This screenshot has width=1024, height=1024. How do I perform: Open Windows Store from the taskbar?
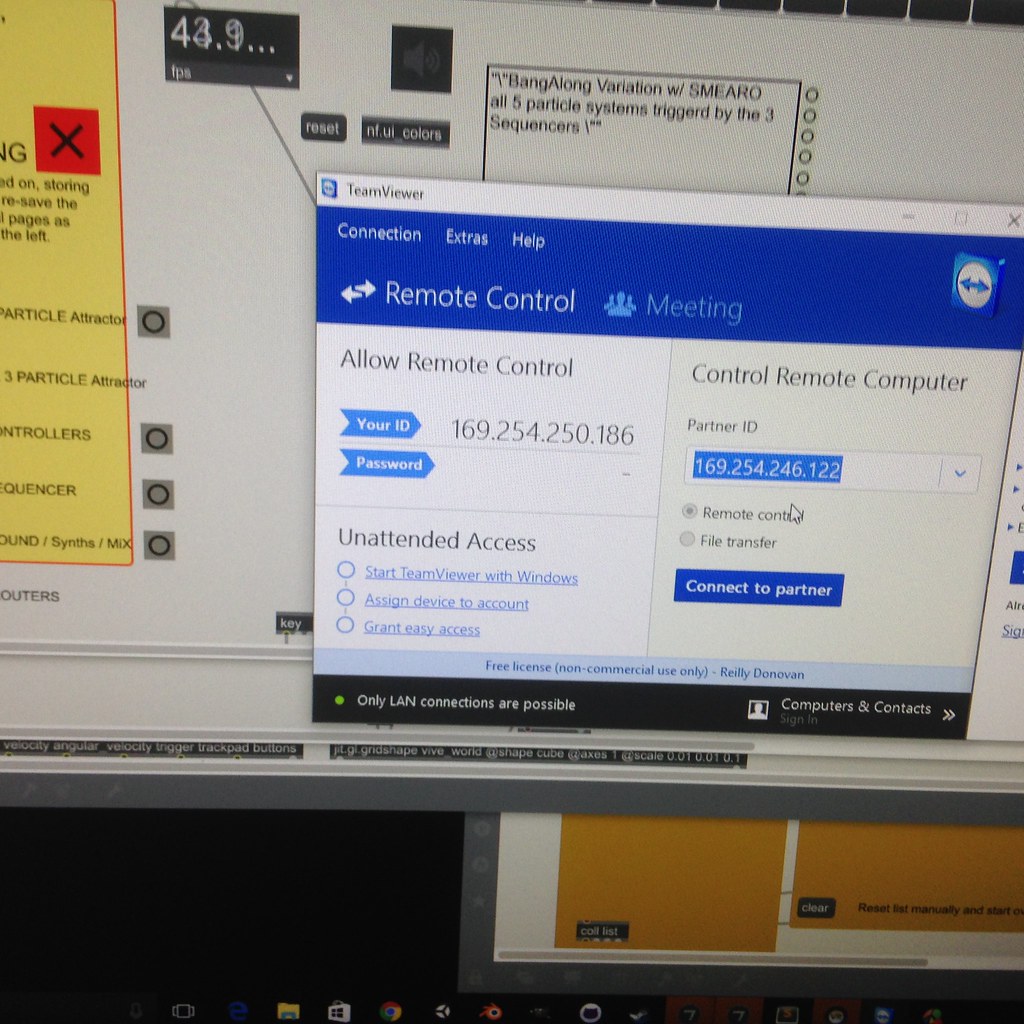click(x=338, y=1012)
